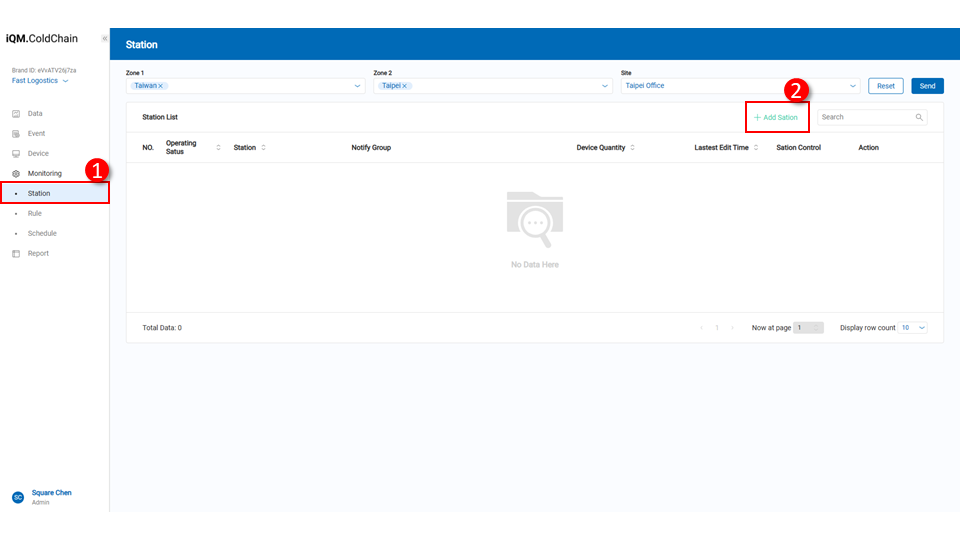Click the Add Station button
960x540 pixels.
[776, 118]
